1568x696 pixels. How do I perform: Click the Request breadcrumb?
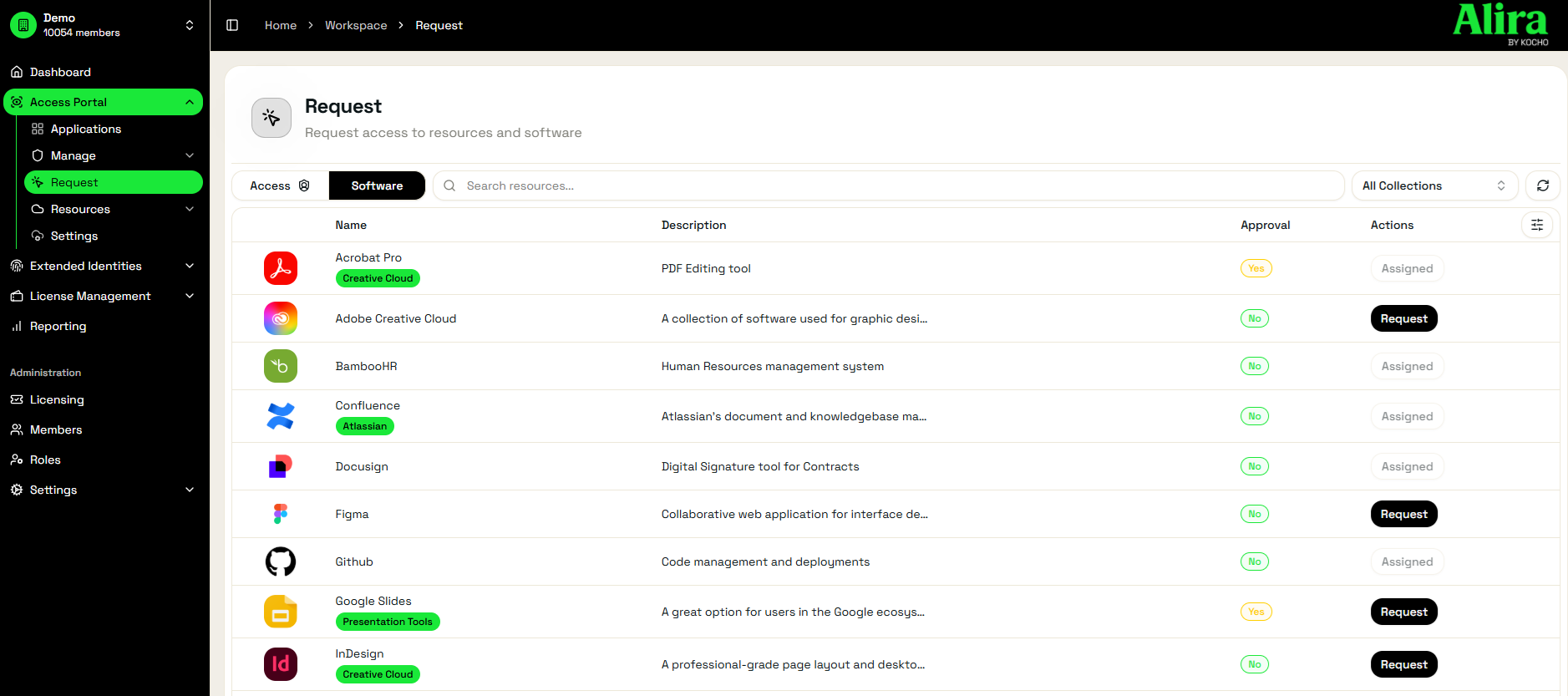(439, 25)
